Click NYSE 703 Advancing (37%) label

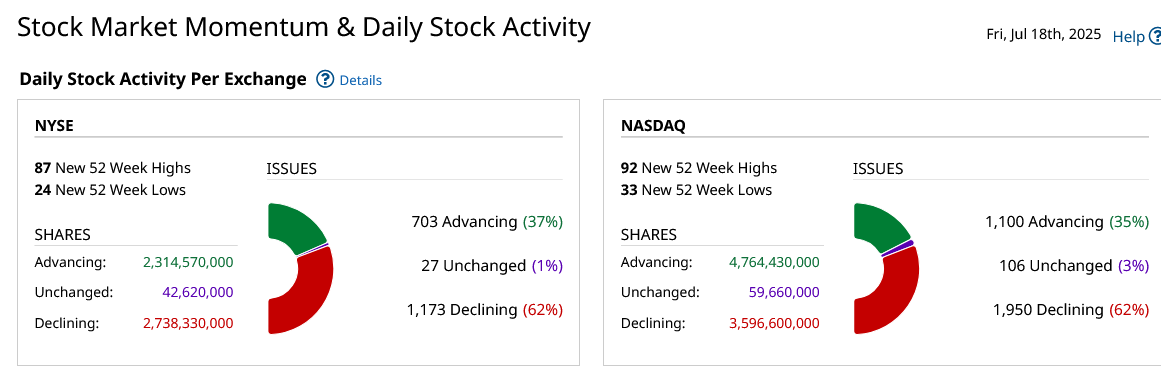point(487,221)
